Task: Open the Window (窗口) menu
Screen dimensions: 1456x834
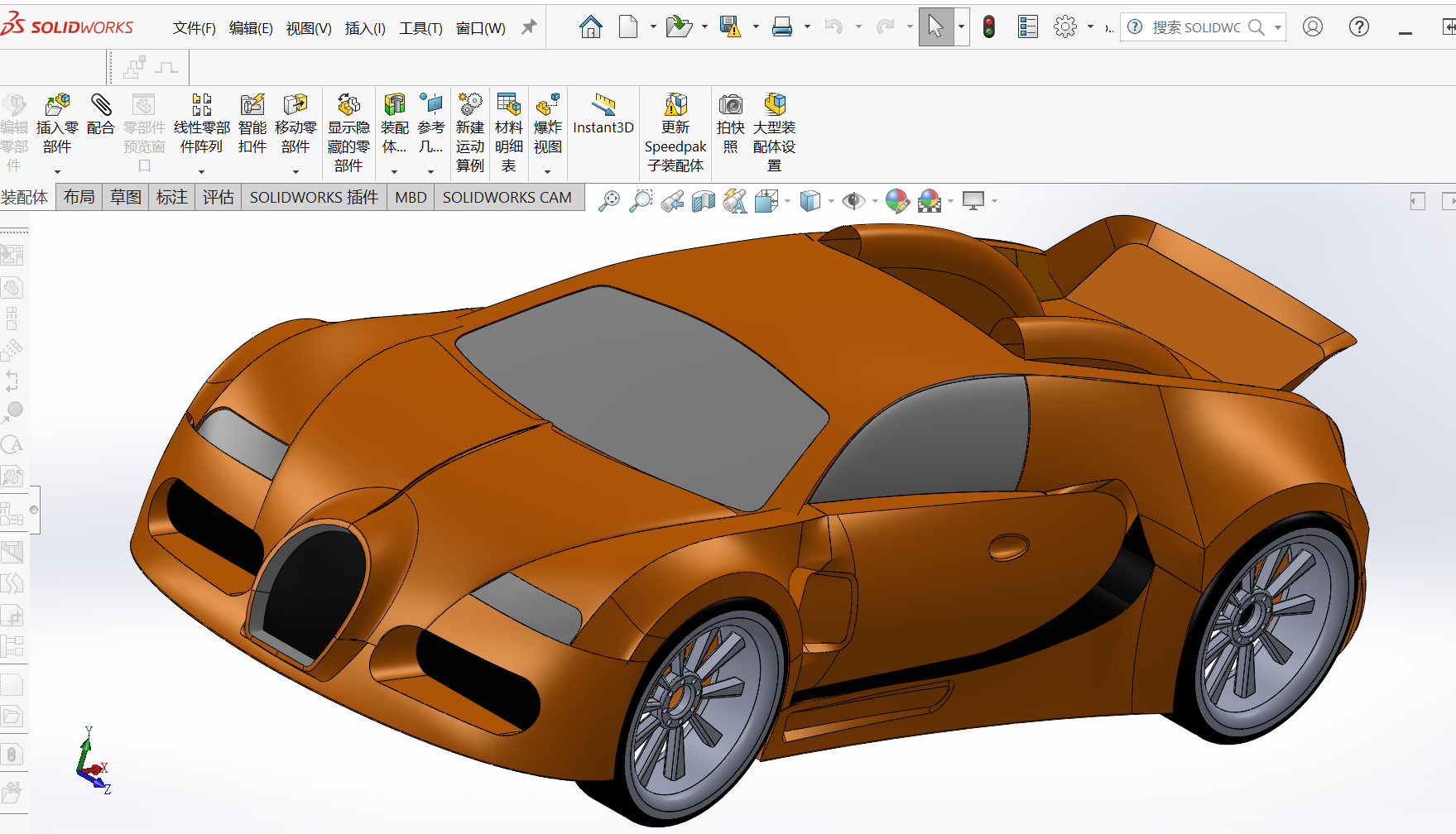Action: (481, 28)
